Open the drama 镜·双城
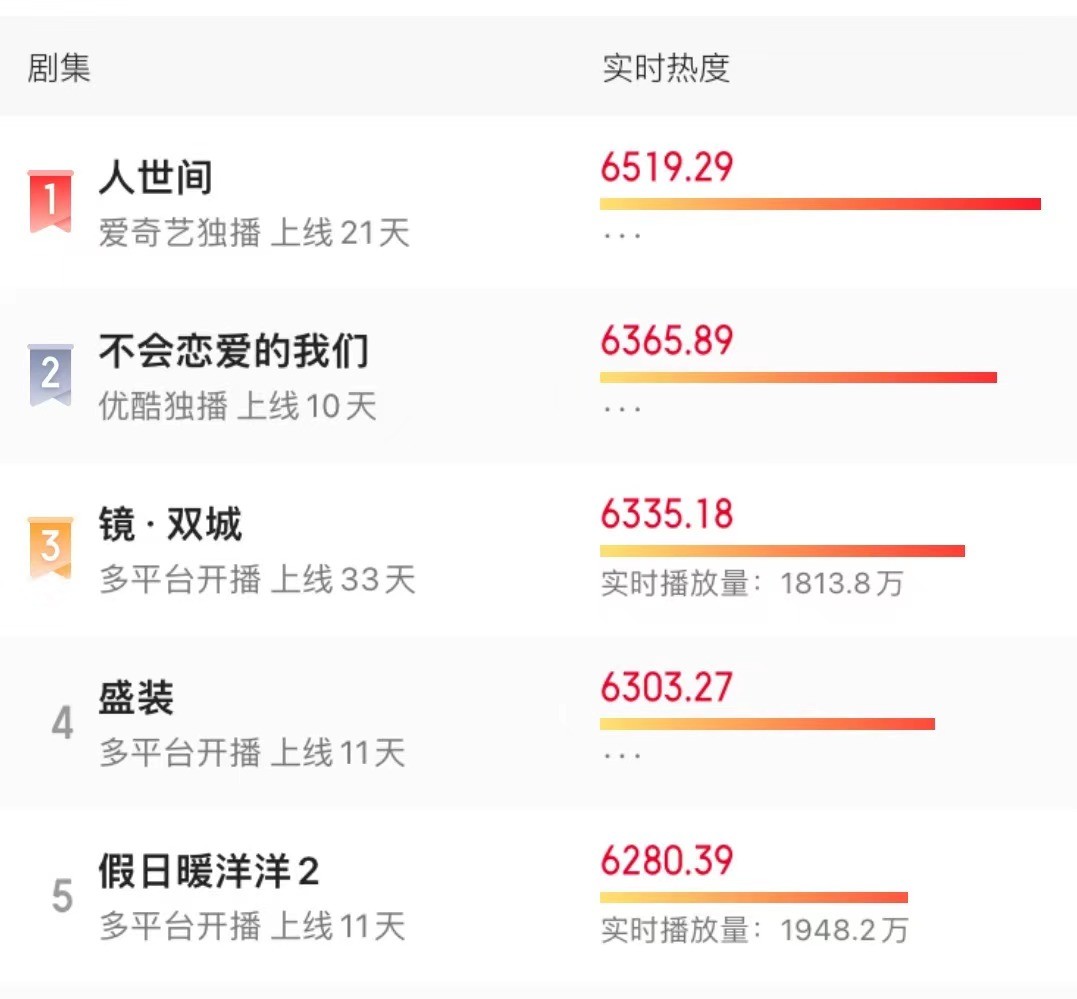Screen dimensions: 1077x999 coord(170,524)
